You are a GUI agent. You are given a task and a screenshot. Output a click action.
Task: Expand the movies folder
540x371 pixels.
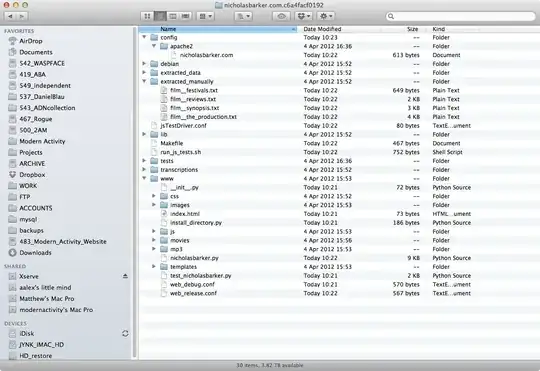154,240
